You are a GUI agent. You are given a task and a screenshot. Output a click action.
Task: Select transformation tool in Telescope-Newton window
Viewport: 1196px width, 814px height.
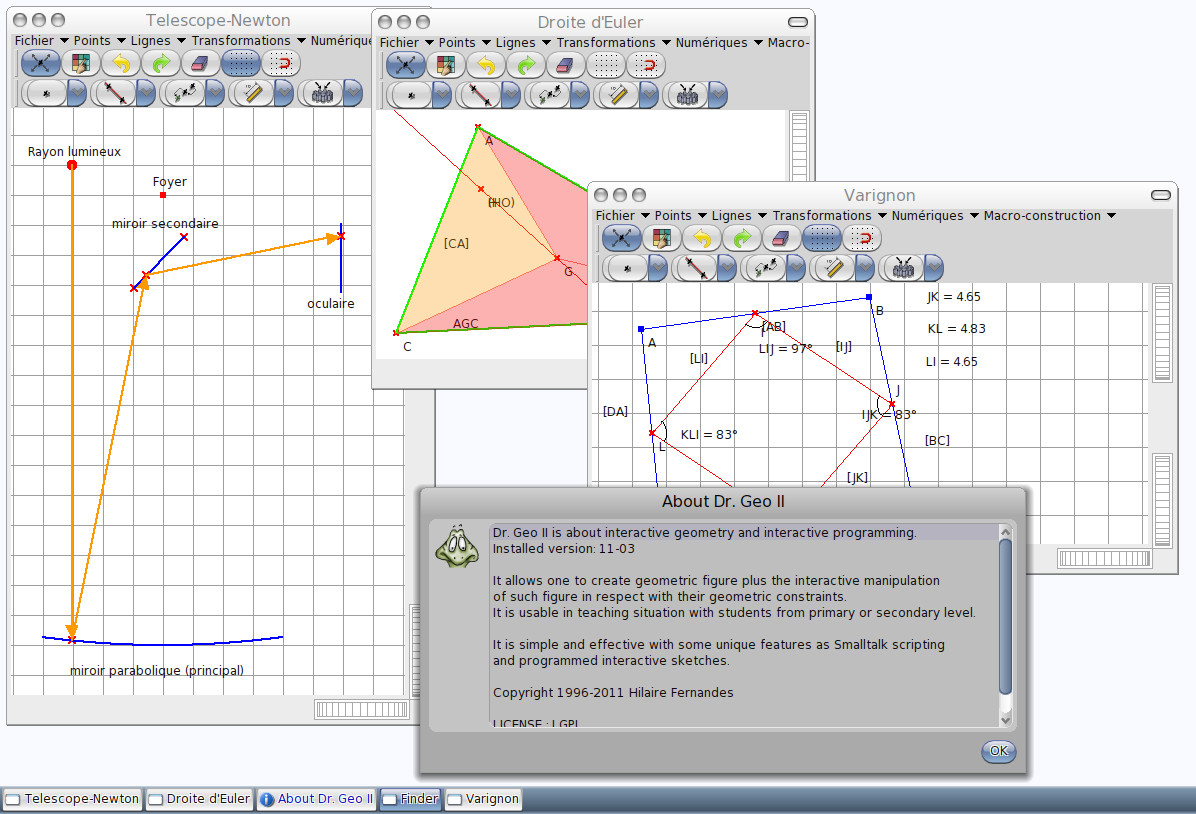[x=184, y=94]
